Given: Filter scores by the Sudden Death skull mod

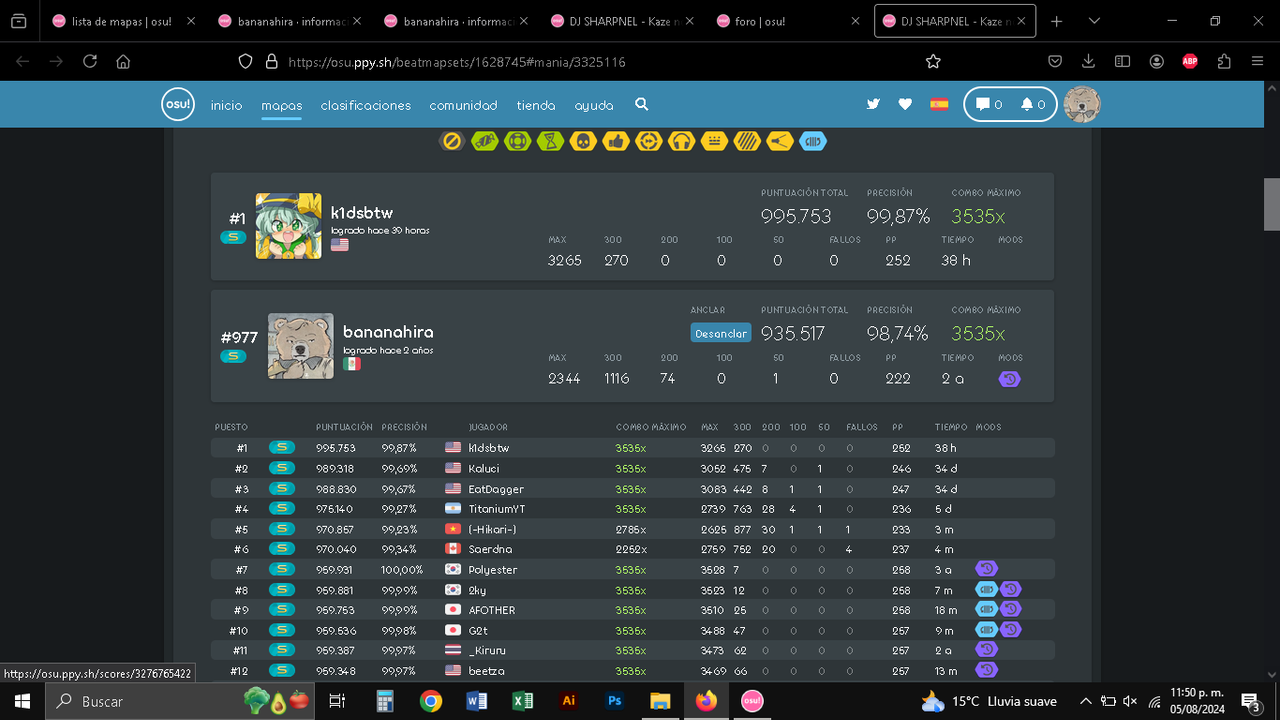Looking at the screenshot, I should (583, 142).
